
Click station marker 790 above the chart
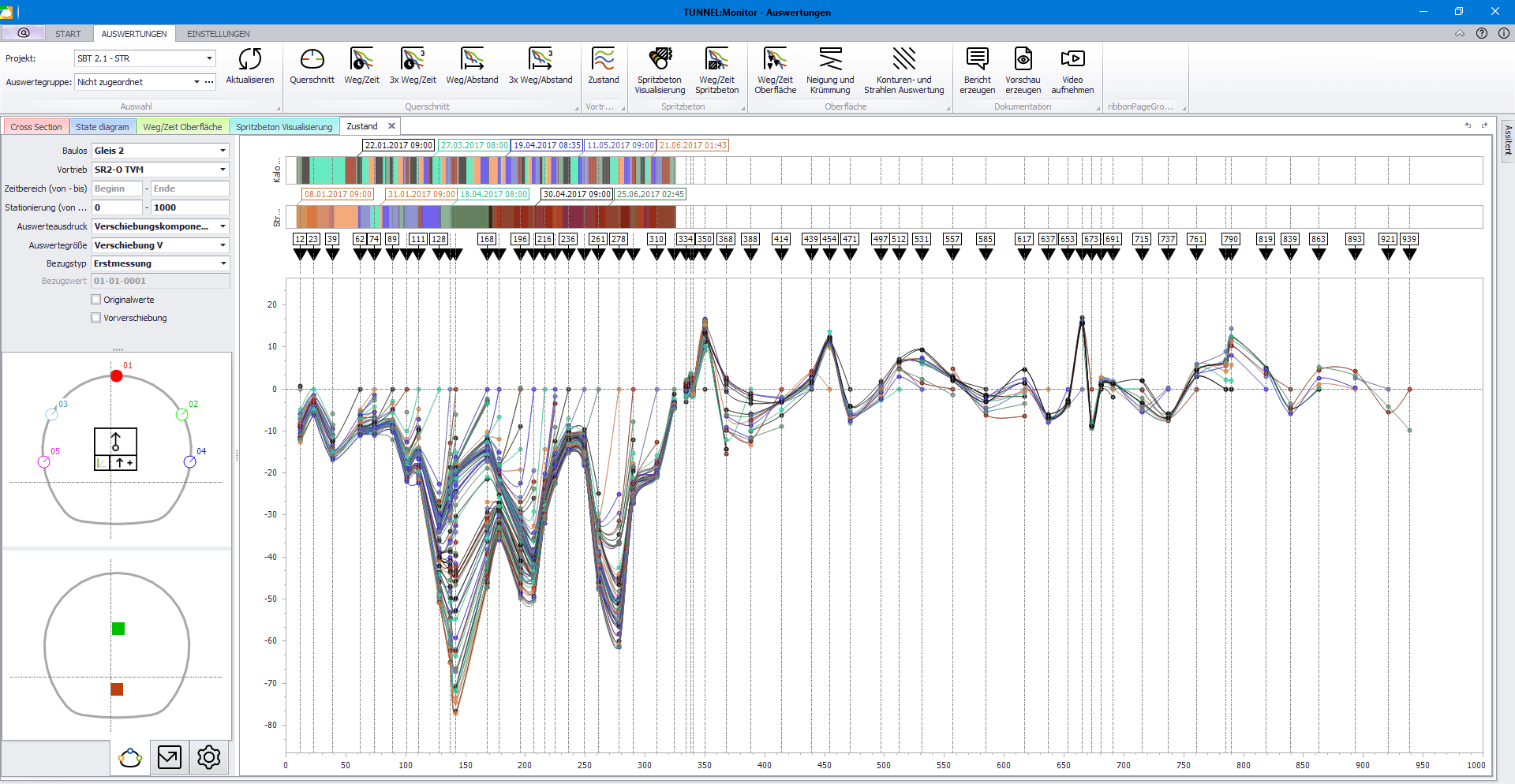click(x=1230, y=239)
